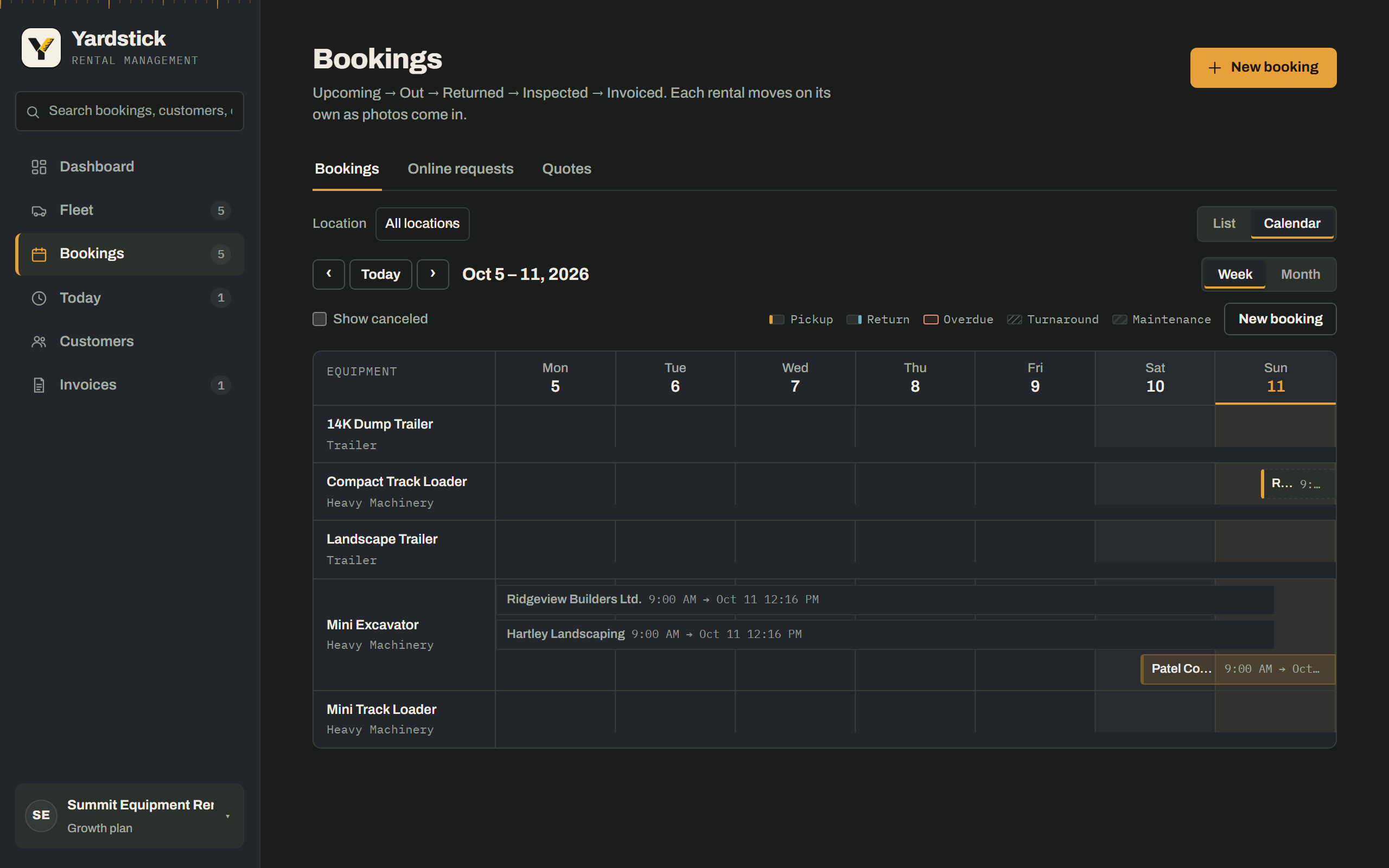This screenshot has width=1389, height=868.
Task: Click the Dashboard grid icon
Action: pos(39,167)
